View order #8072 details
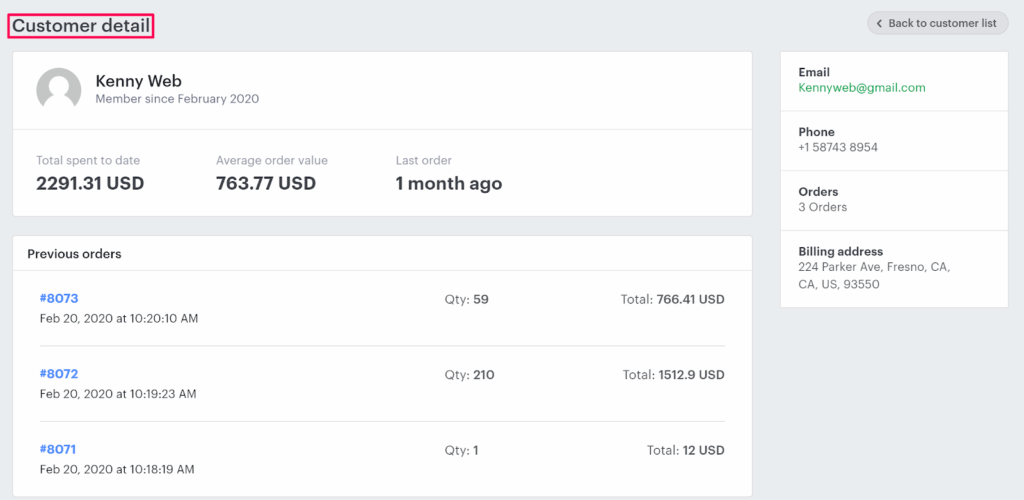1024x500 pixels. [x=58, y=374]
